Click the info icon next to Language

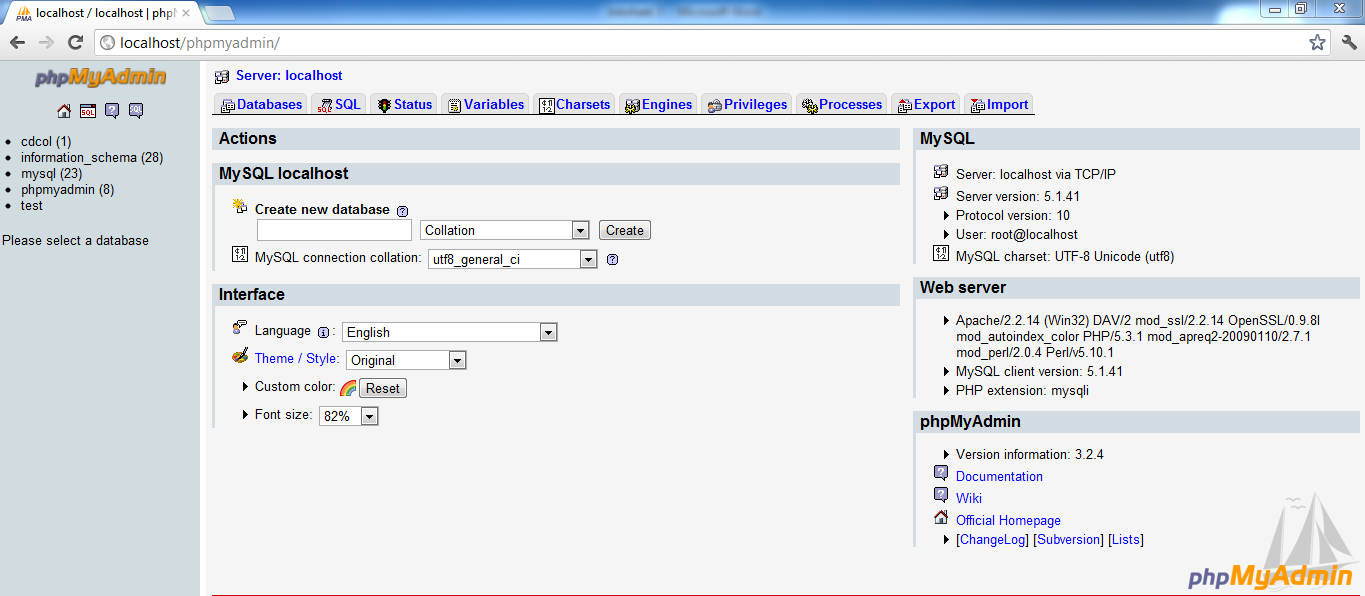pos(323,332)
